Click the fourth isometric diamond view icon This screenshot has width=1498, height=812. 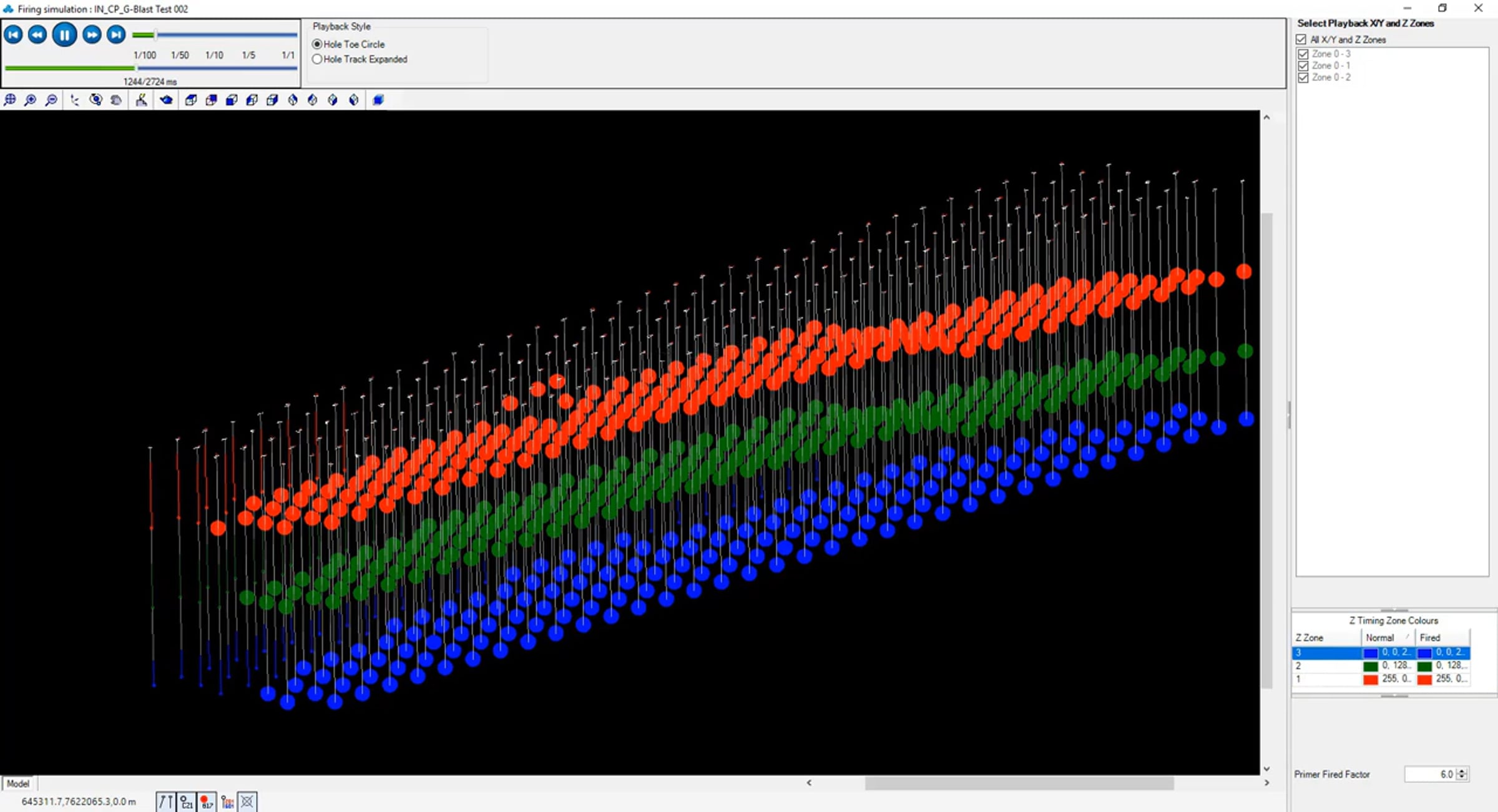coord(354,100)
